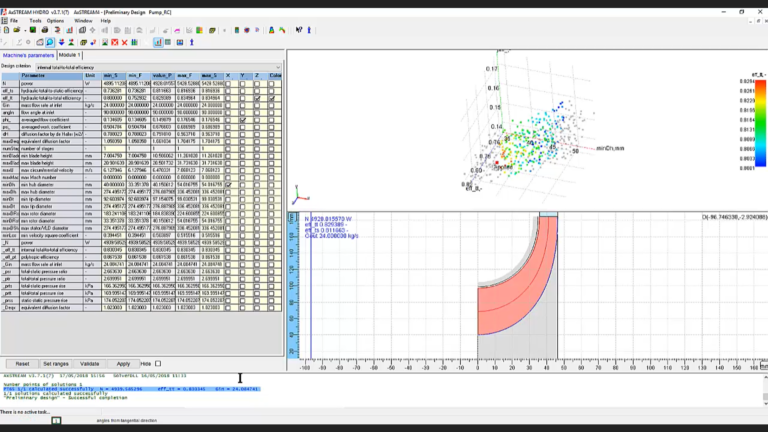Click the red X delete icon
The width and height of the screenshot is (768, 432).
124,43
